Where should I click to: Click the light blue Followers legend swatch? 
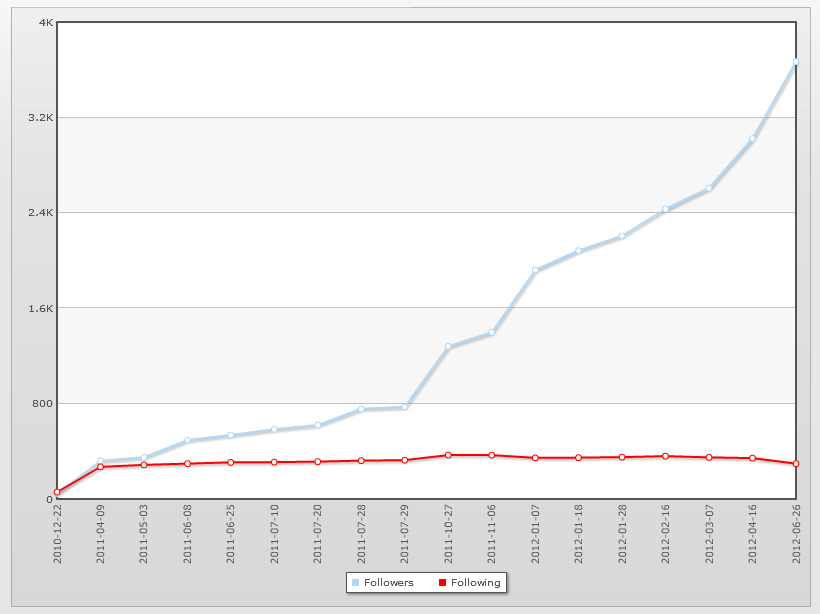tap(356, 583)
